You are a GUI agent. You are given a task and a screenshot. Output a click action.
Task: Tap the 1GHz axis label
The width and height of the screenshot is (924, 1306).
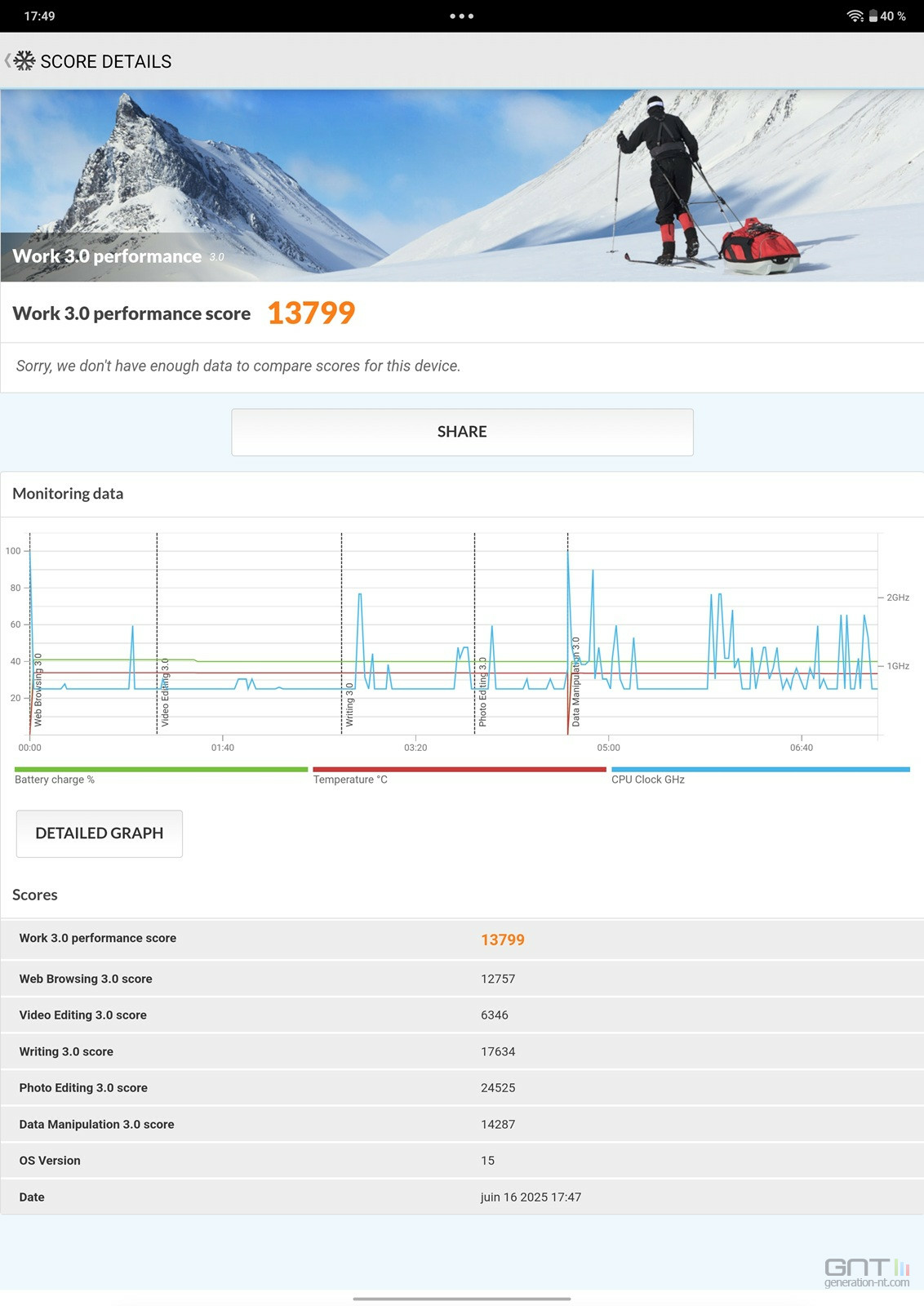pos(898,666)
